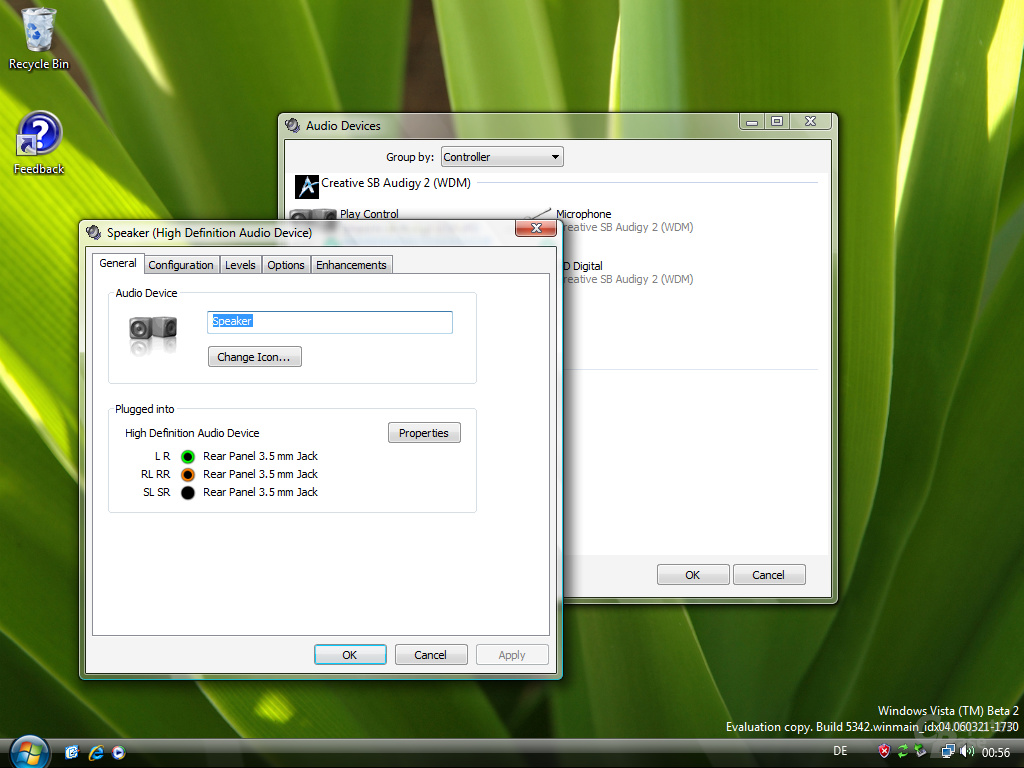Screen dimensions: 1024x768
Task: Switch to the Configuration tab
Action: click(x=180, y=265)
